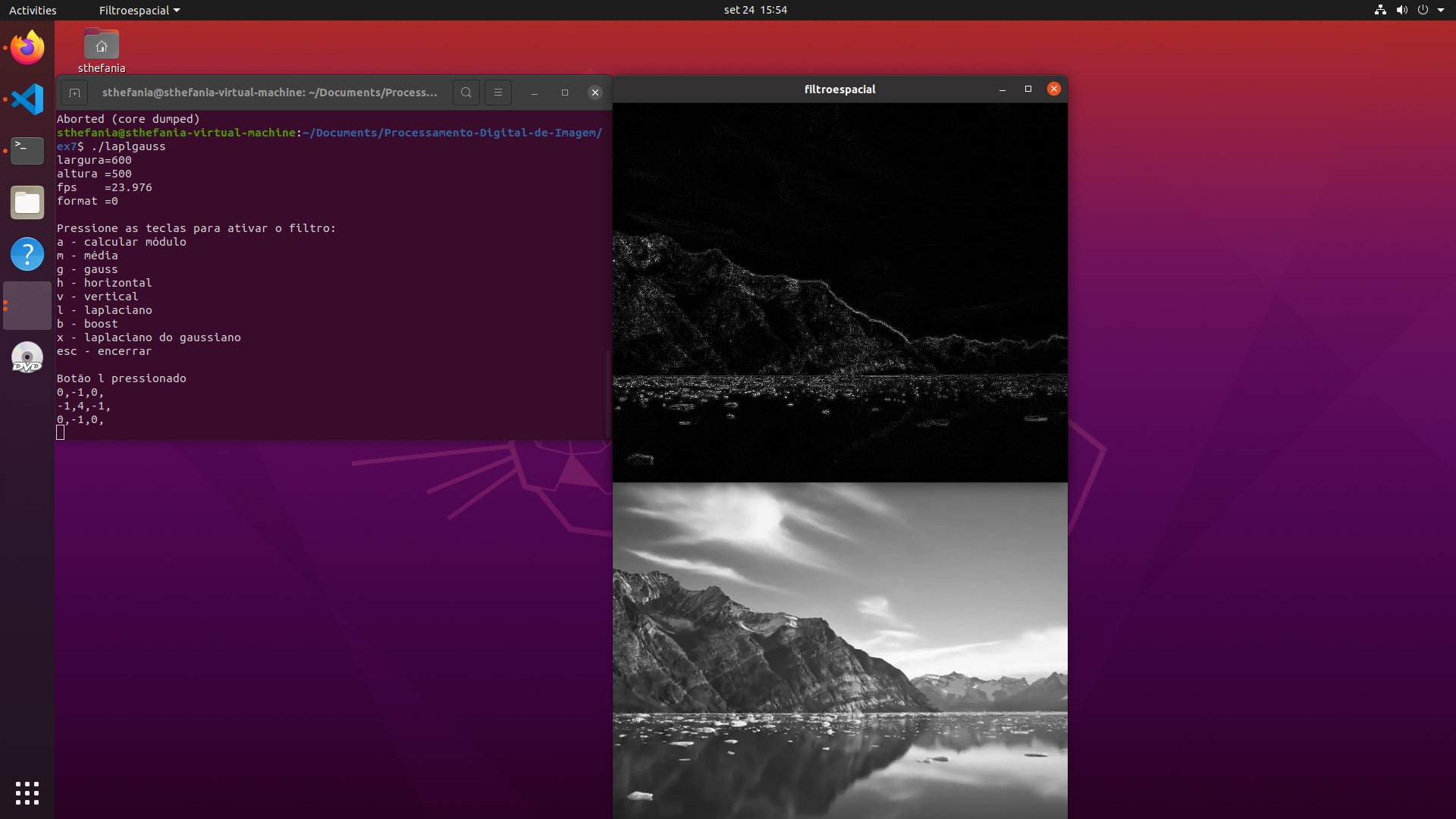Launch Visual Studio Code from dock
The image size is (1456, 819).
[27, 99]
